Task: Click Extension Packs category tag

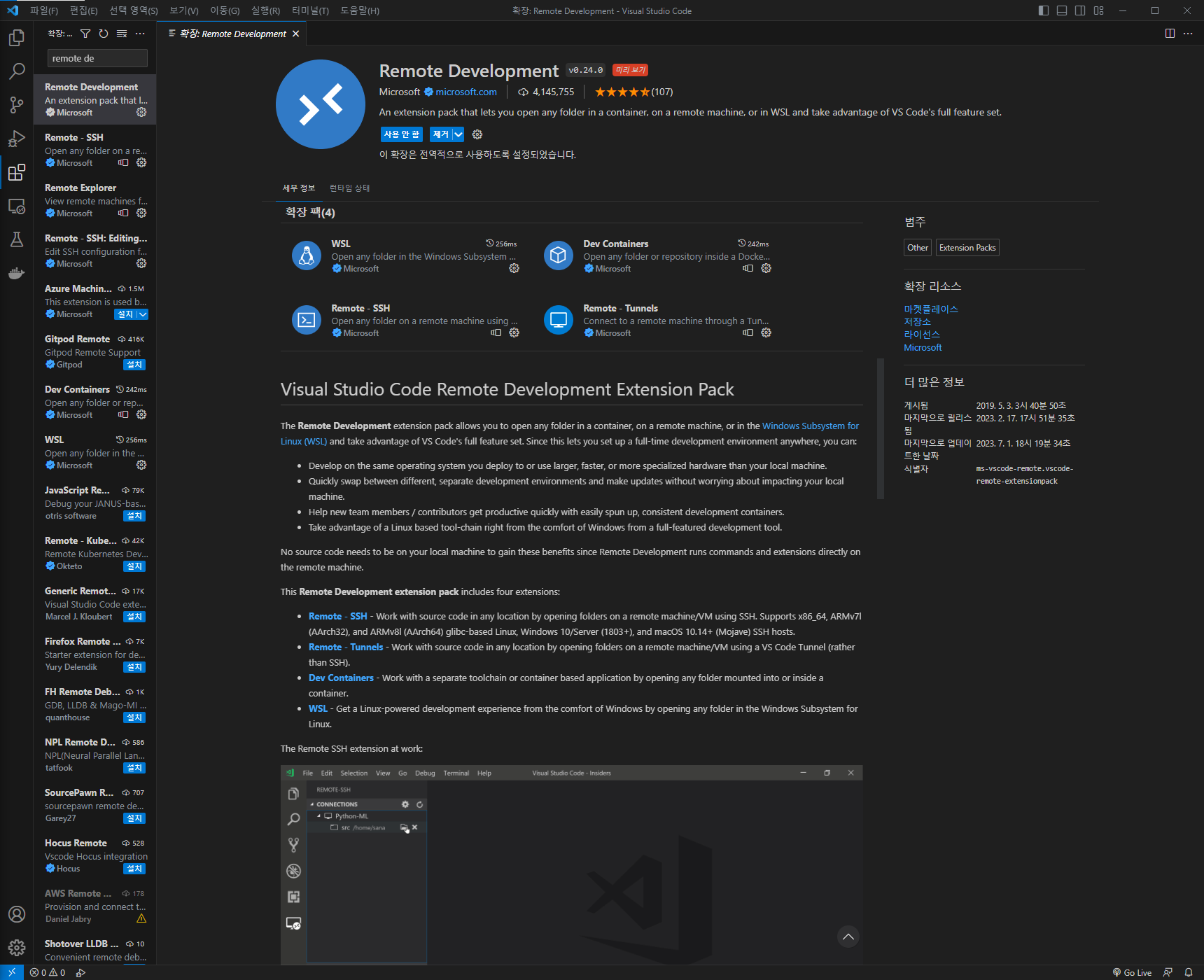Action: coord(967,248)
